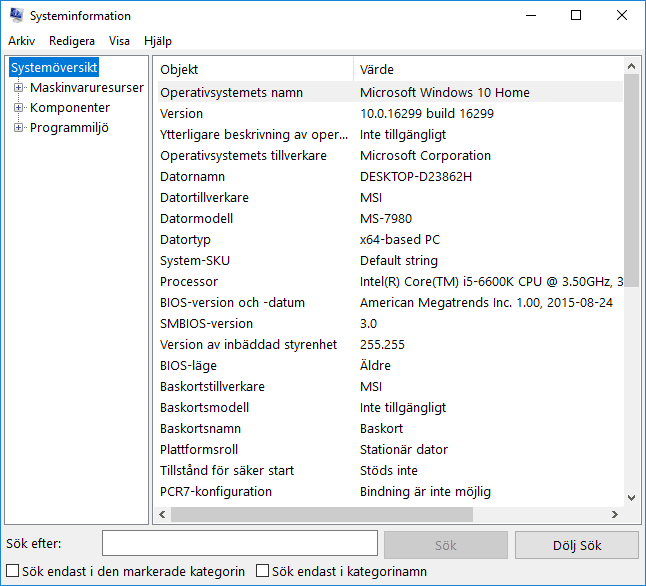Image resolution: width=646 pixels, height=586 pixels.
Task: Click the value 'Microsoft Windows 10 Home'
Action: [x=445, y=92]
